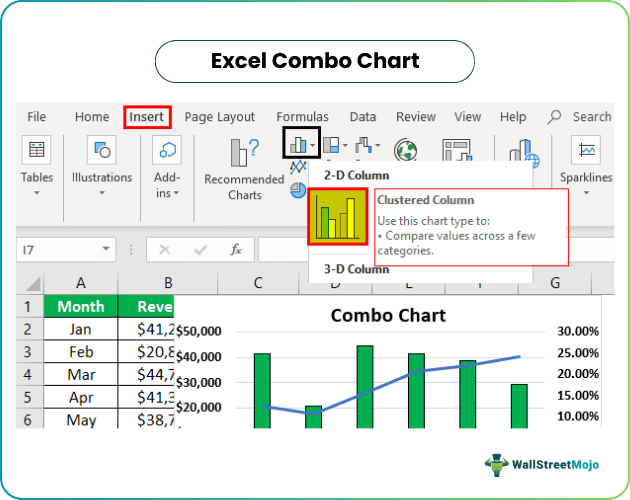Open the View tab

coord(468,117)
